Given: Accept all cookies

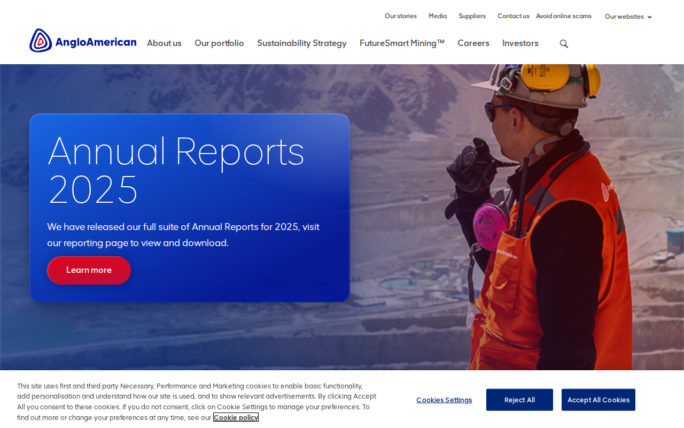Looking at the screenshot, I should pyautogui.click(x=598, y=400).
